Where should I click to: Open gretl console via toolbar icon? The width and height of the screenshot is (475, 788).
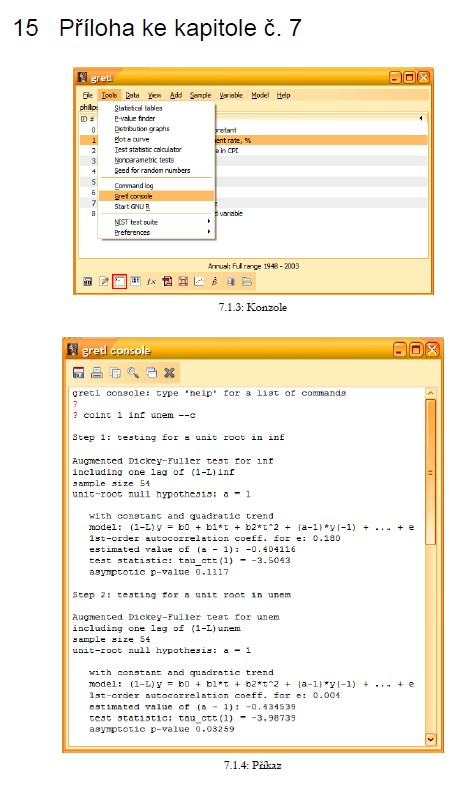[119, 281]
